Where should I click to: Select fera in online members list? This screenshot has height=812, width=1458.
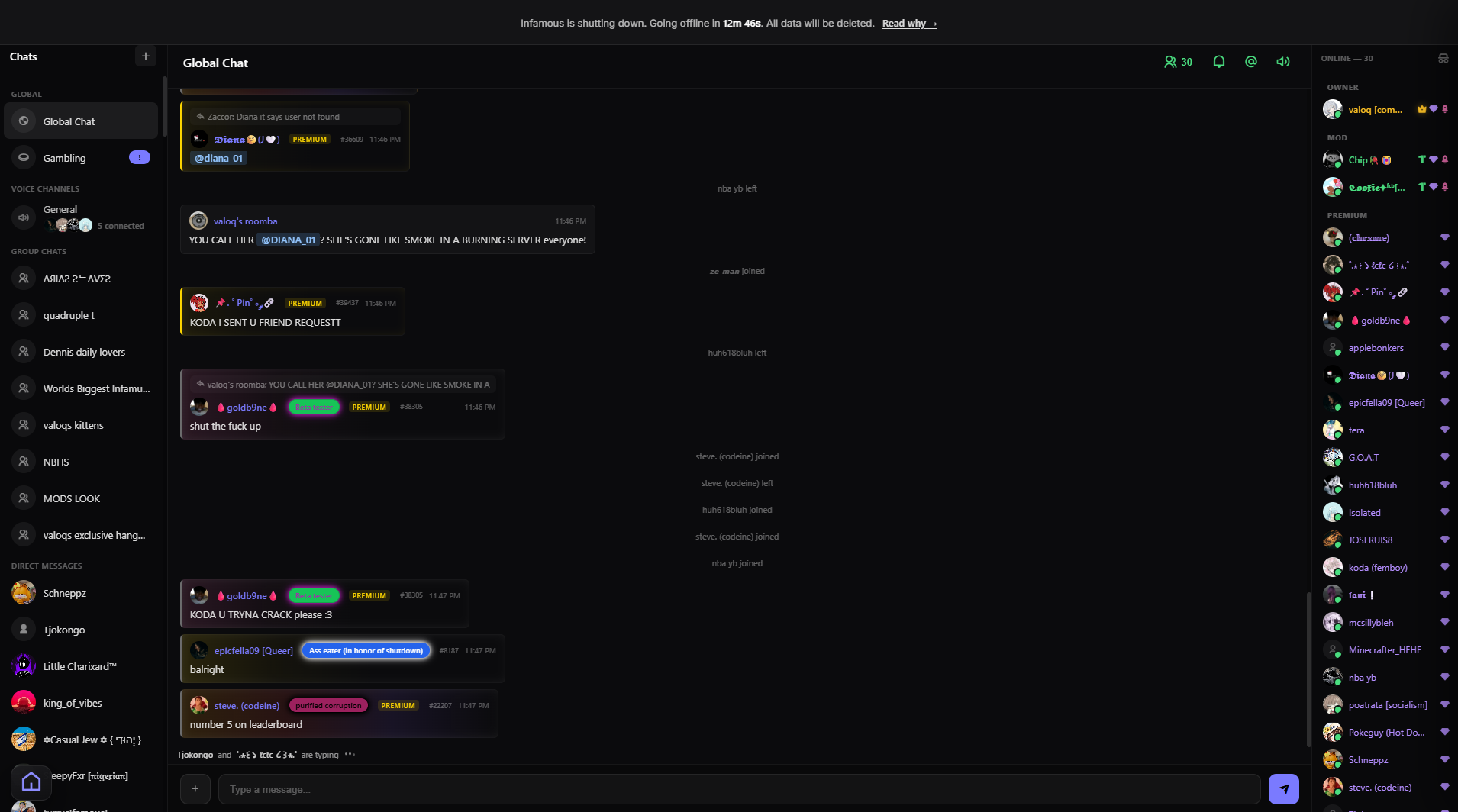pyautogui.click(x=1385, y=430)
